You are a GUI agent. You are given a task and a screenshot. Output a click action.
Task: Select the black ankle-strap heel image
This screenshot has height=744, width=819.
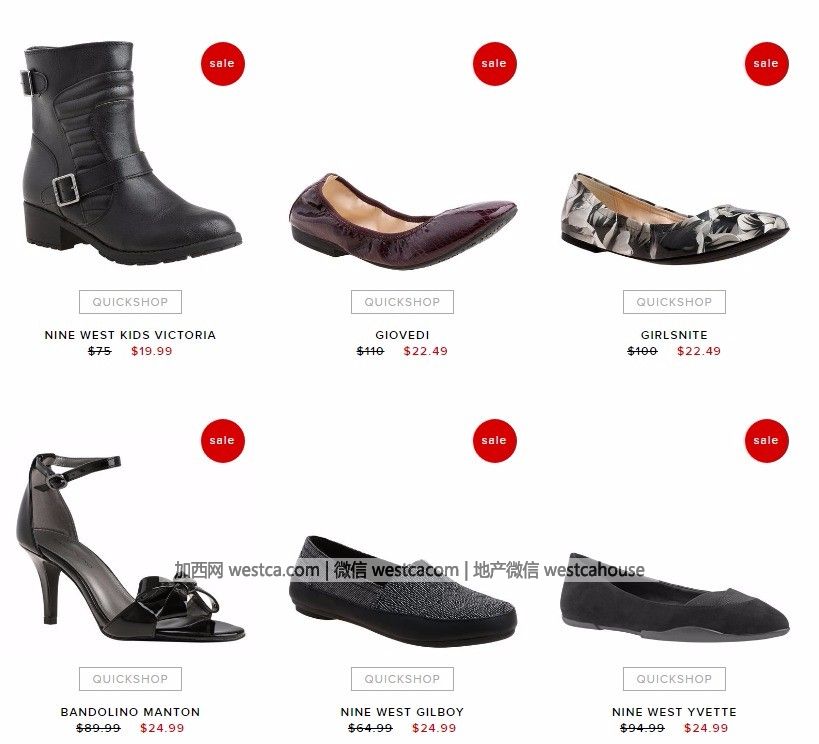click(x=131, y=547)
